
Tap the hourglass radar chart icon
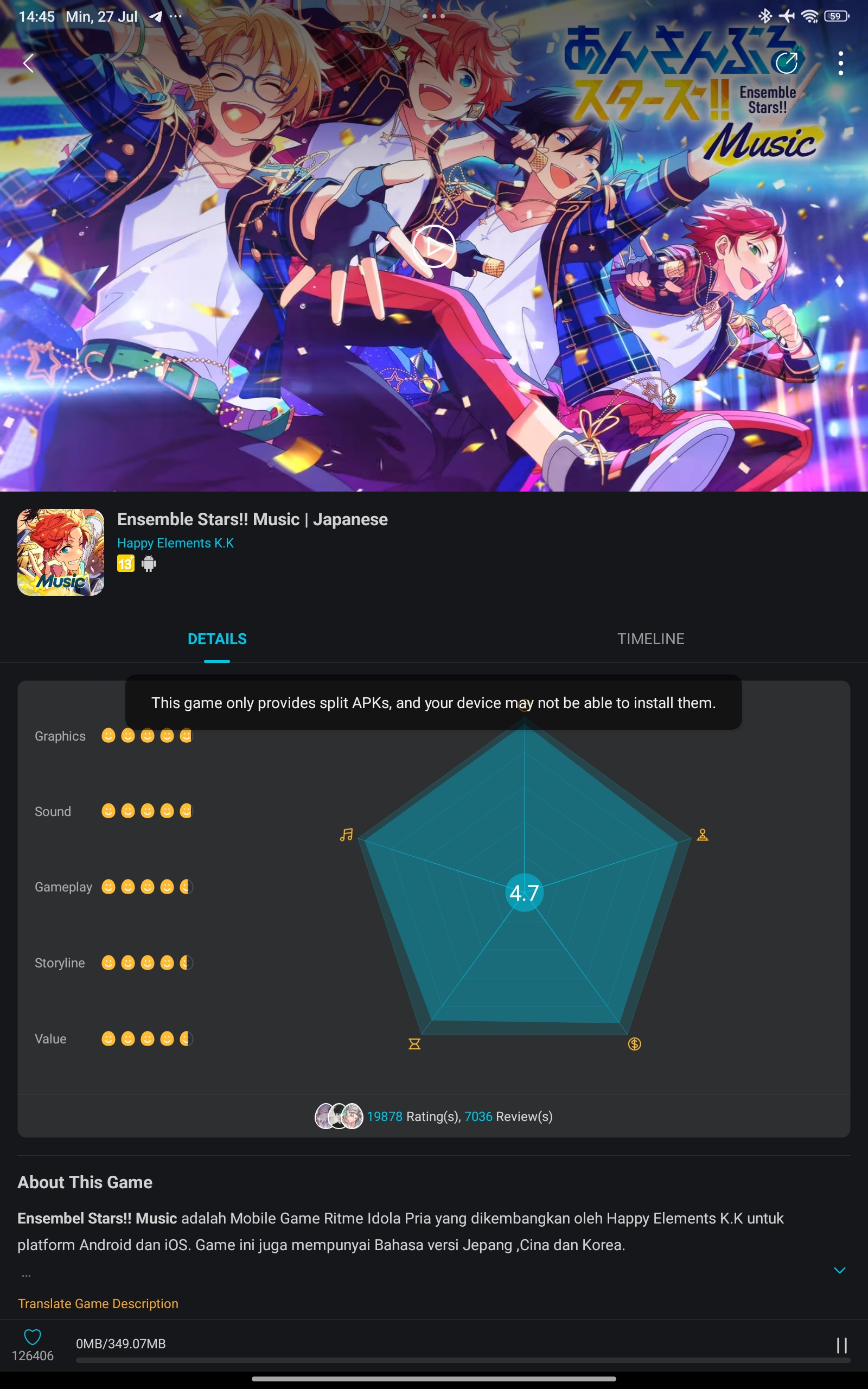[x=414, y=1043]
